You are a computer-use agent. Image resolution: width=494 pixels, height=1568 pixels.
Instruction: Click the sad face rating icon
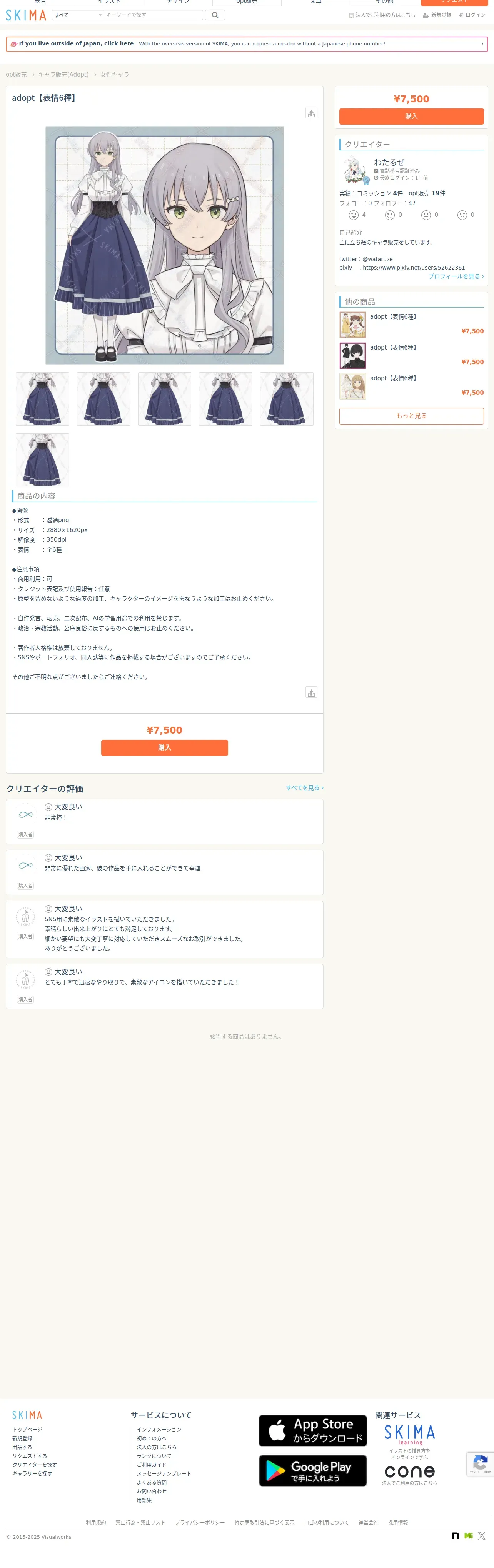click(462, 215)
